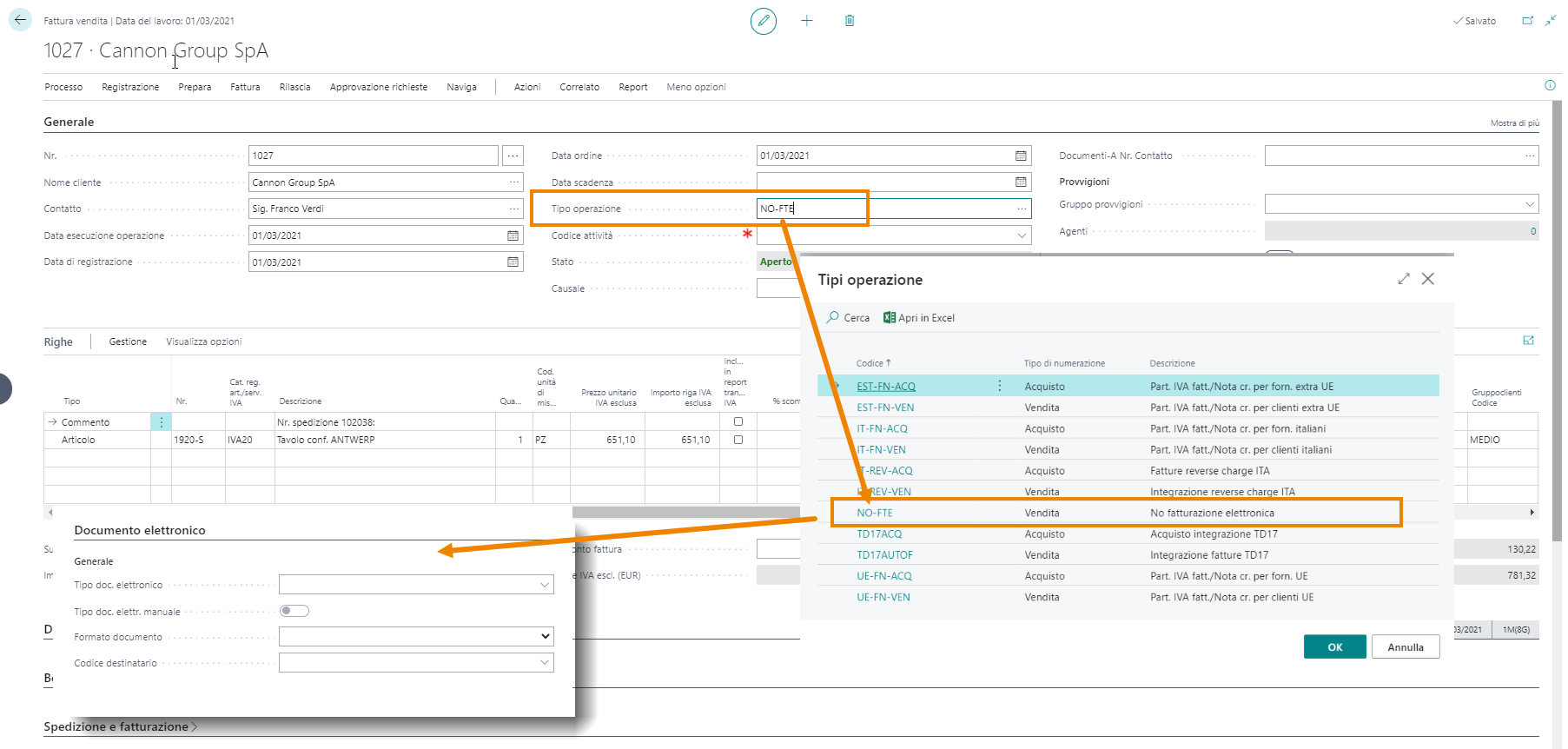Image resolution: width=1568 pixels, height=749 pixels.
Task: Open the Formato documento dropdown
Action: click(x=545, y=637)
